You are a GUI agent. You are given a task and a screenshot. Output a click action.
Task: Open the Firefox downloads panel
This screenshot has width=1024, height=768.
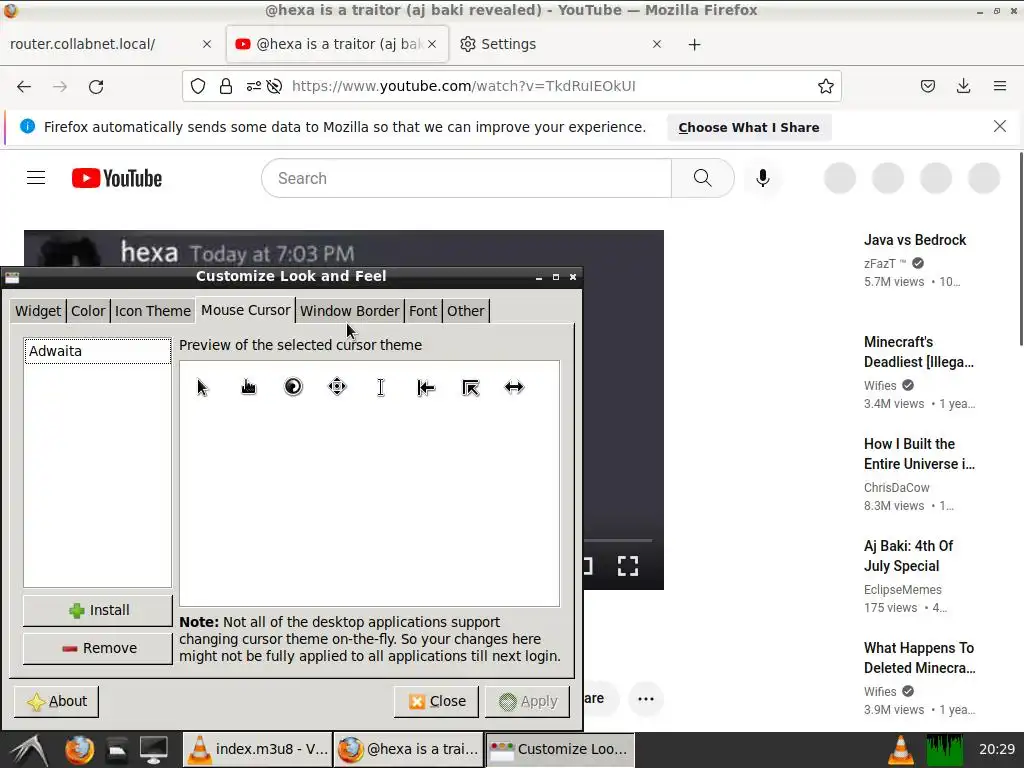click(x=963, y=86)
